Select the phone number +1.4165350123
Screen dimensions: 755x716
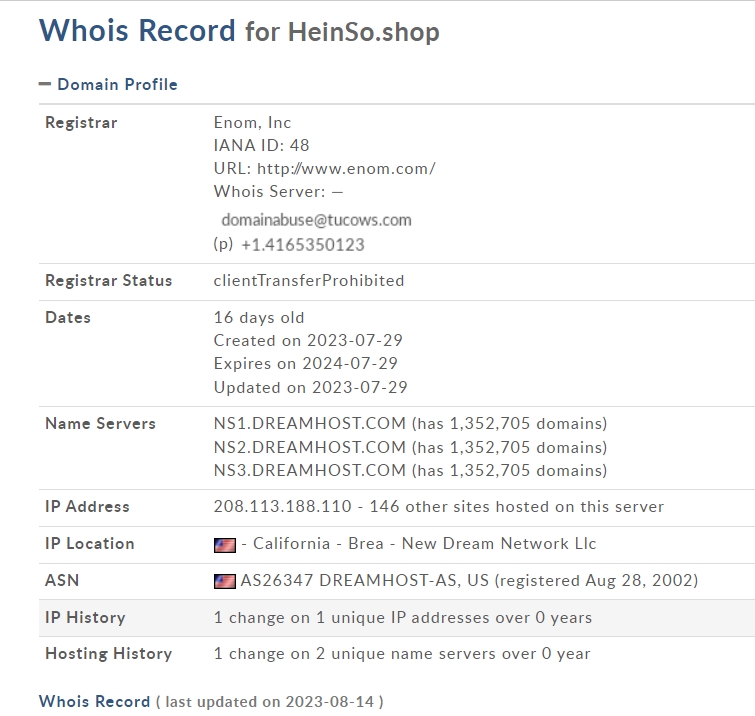302,245
